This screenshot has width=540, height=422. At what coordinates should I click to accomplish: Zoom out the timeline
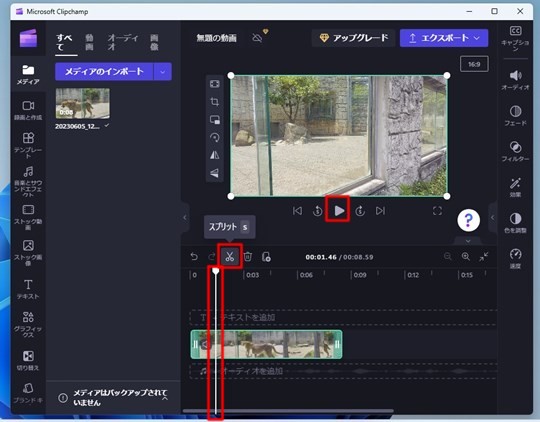tap(448, 256)
